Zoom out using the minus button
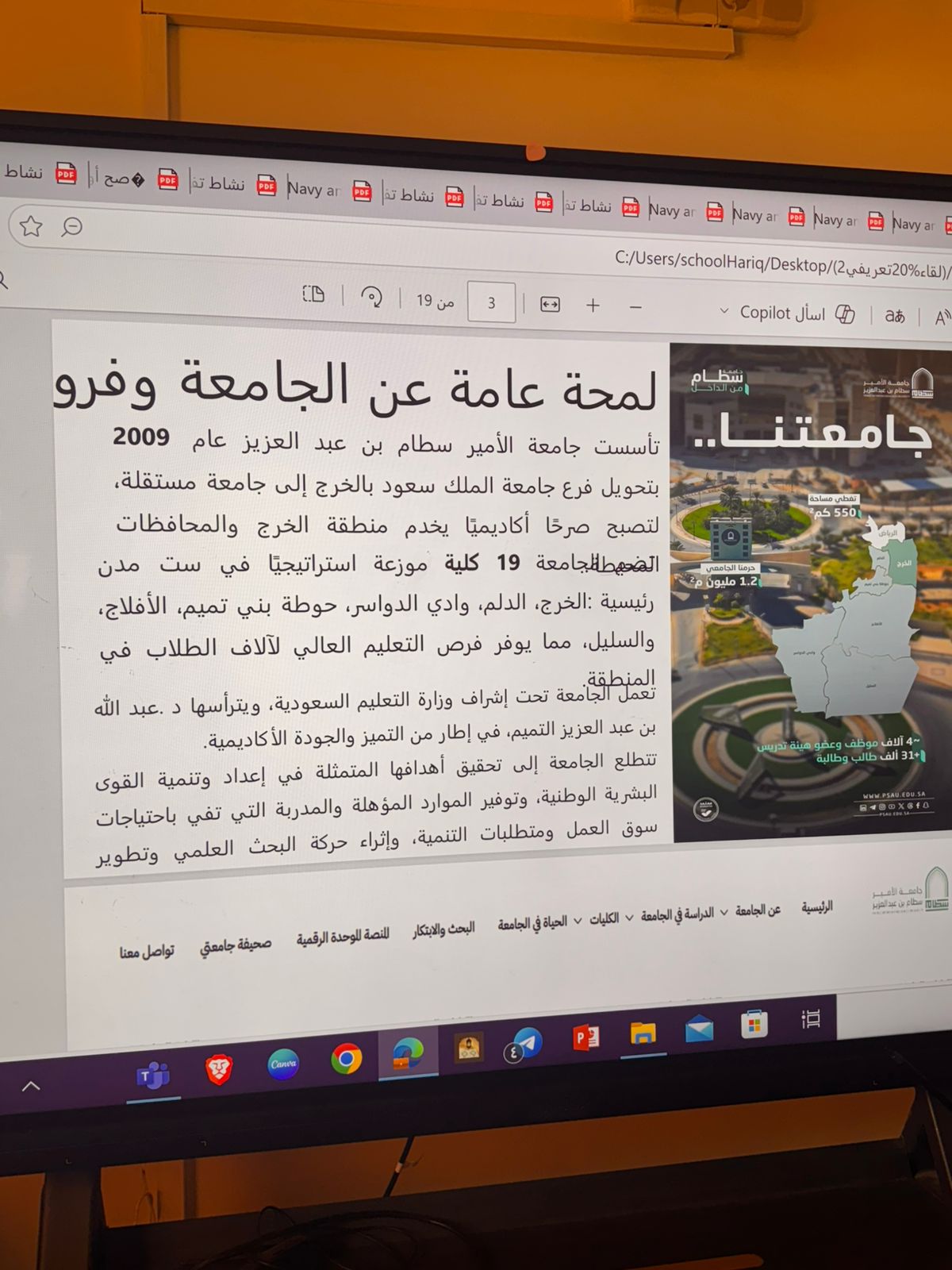The height and width of the screenshot is (1270, 952). point(635,307)
